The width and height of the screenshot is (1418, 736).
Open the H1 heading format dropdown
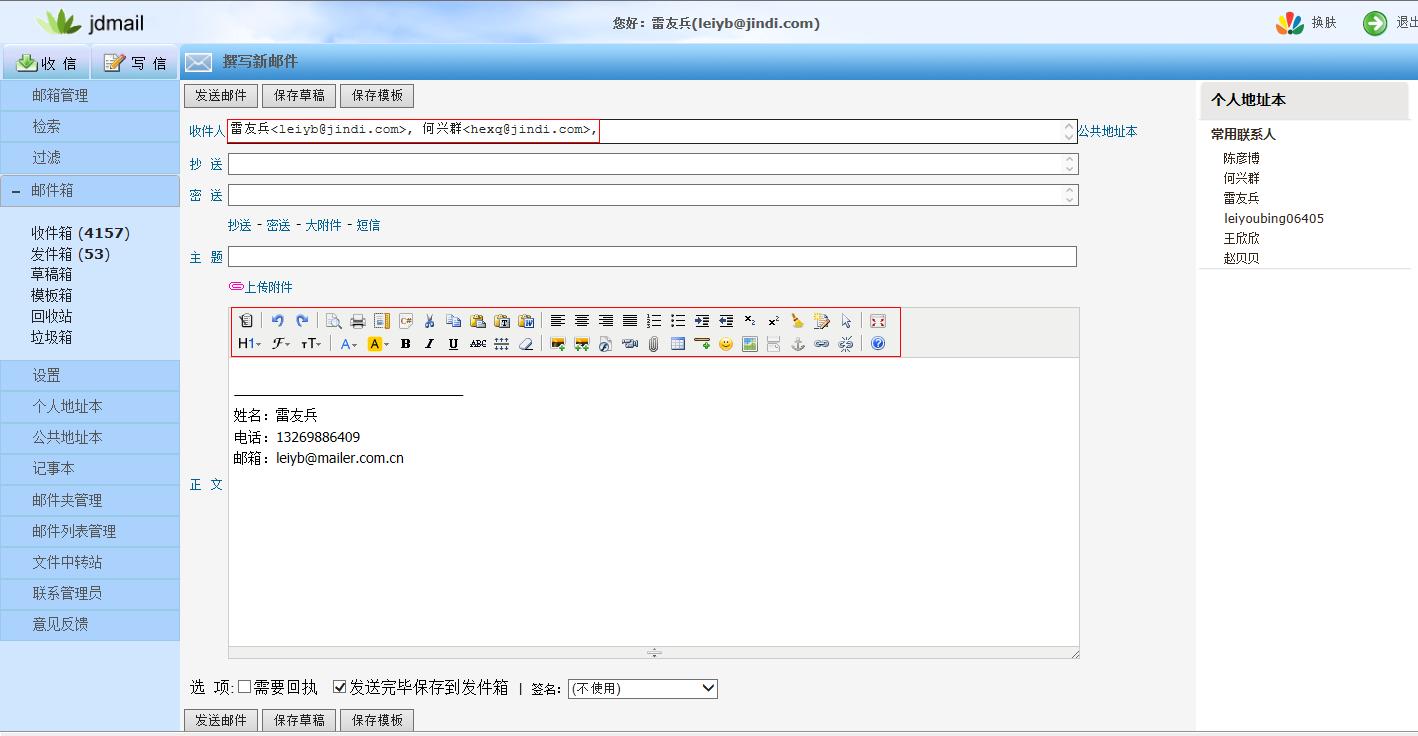coord(250,344)
